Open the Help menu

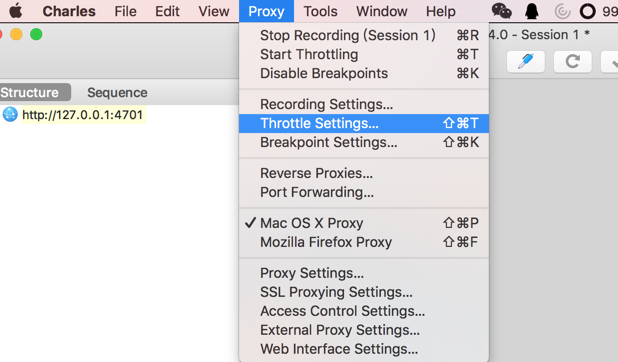441,11
